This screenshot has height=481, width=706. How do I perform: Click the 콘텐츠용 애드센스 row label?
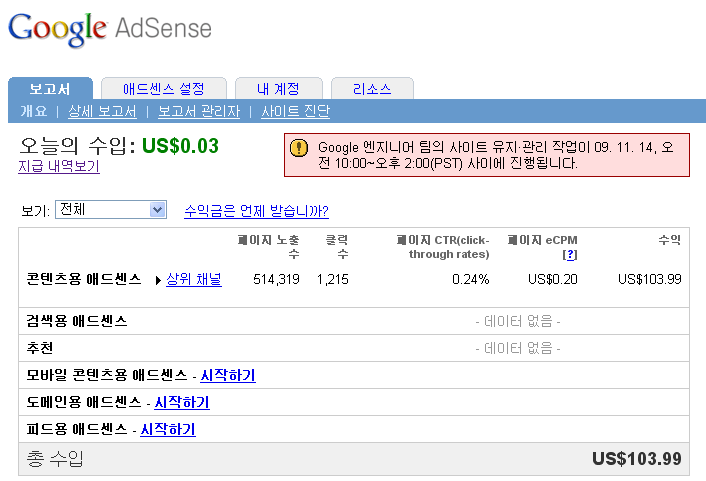84,279
